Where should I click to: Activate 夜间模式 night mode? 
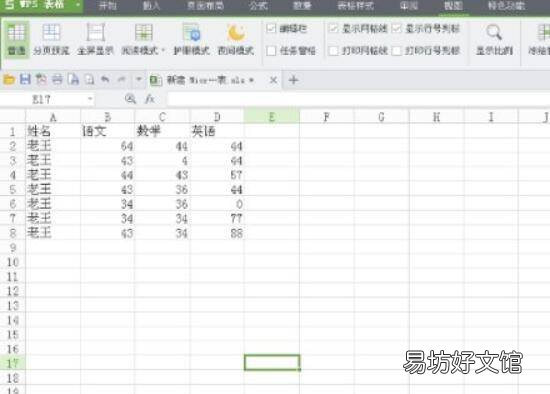tap(236, 39)
